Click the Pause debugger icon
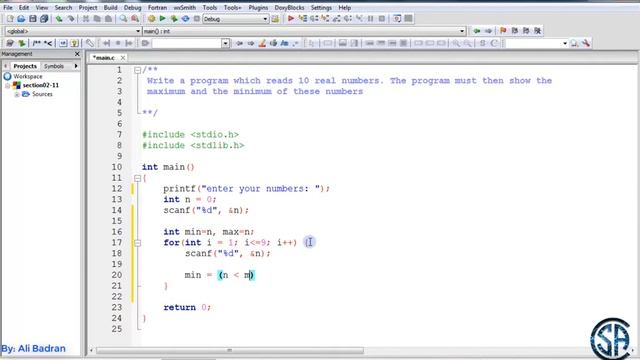The image size is (640, 360). coord(371,19)
